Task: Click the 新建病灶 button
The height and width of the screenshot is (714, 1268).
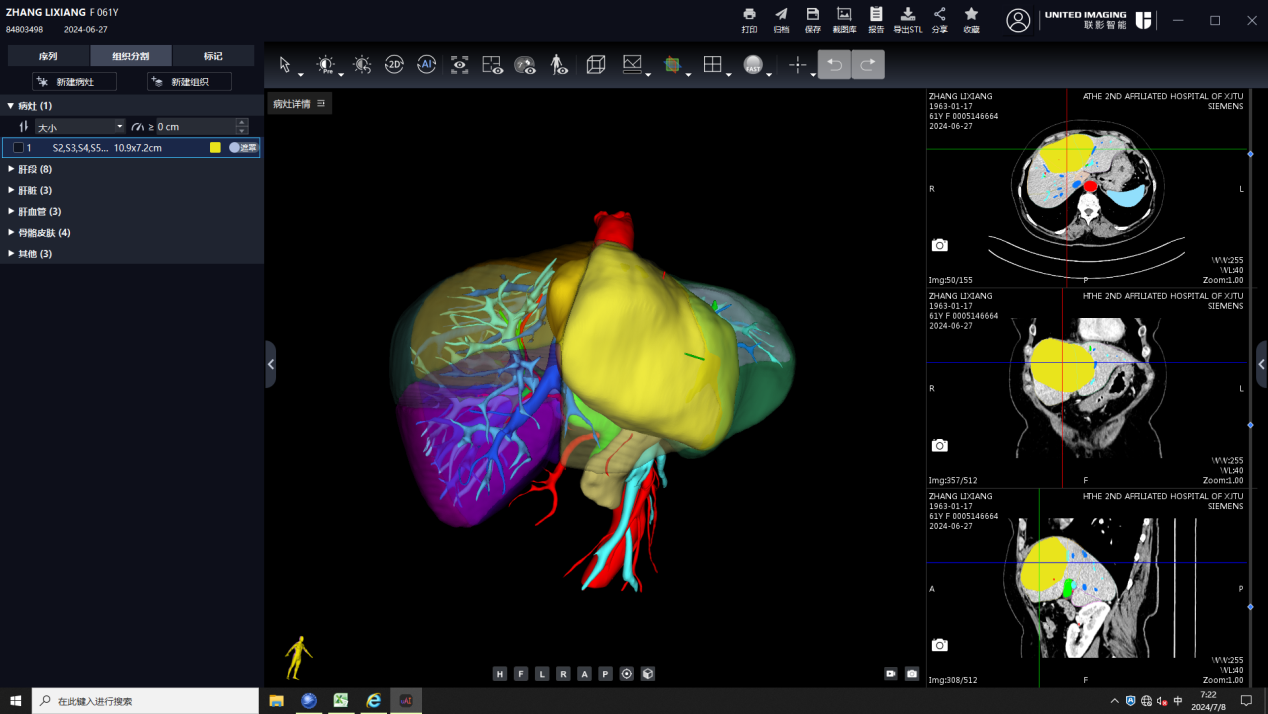Action: point(74,82)
